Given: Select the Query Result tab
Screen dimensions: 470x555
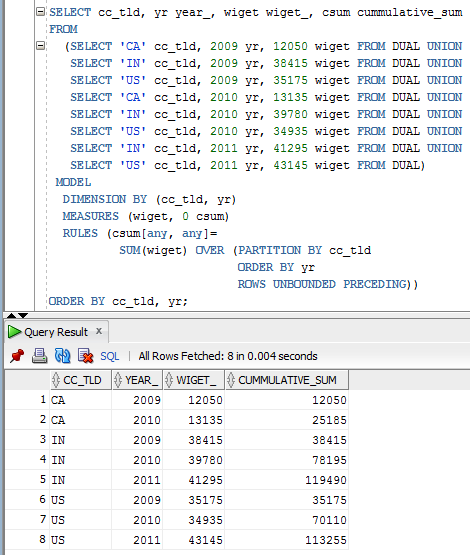Looking at the screenshot, I should click(56, 332).
